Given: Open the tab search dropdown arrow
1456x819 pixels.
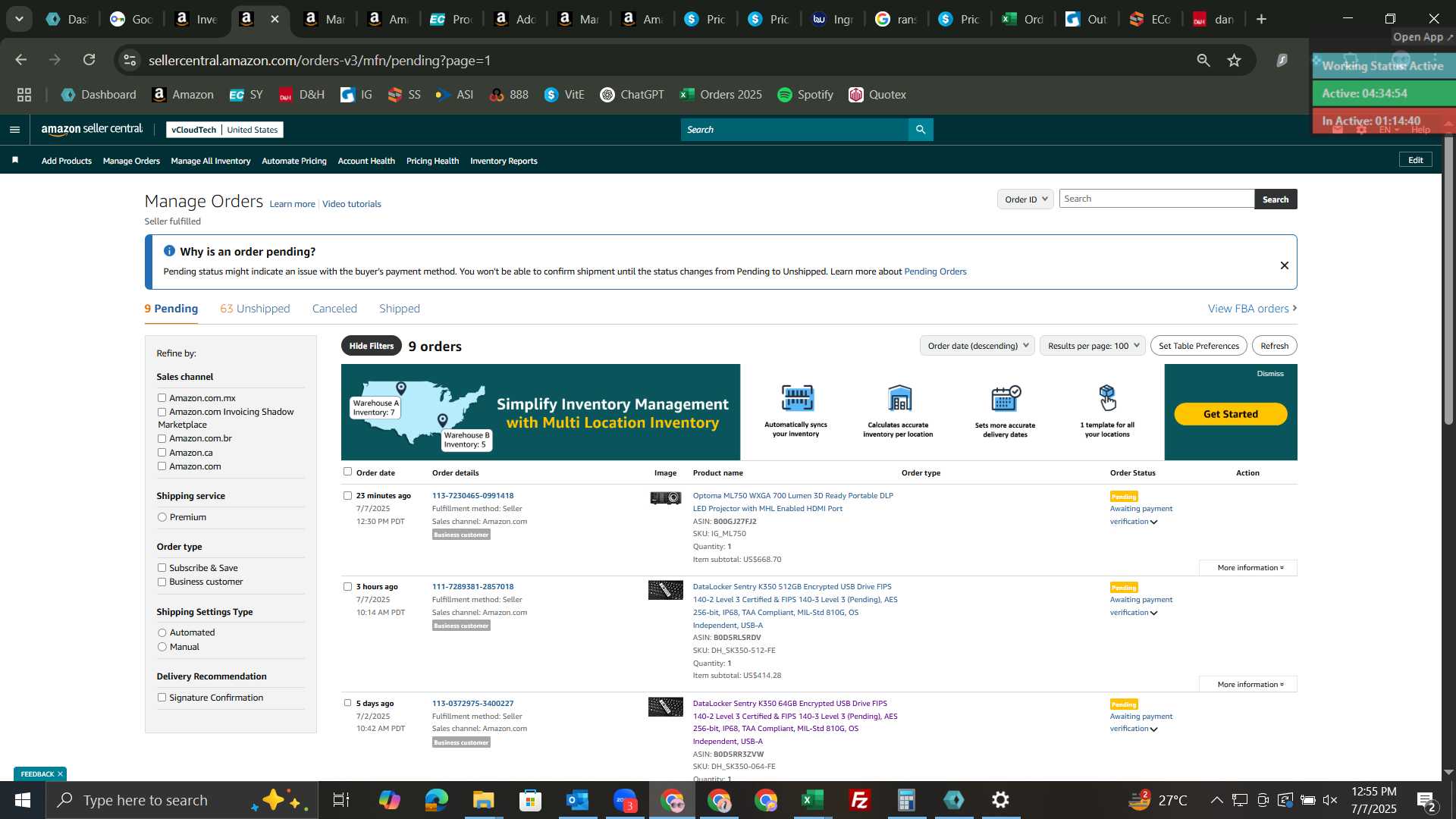Looking at the screenshot, I should (x=19, y=19).
